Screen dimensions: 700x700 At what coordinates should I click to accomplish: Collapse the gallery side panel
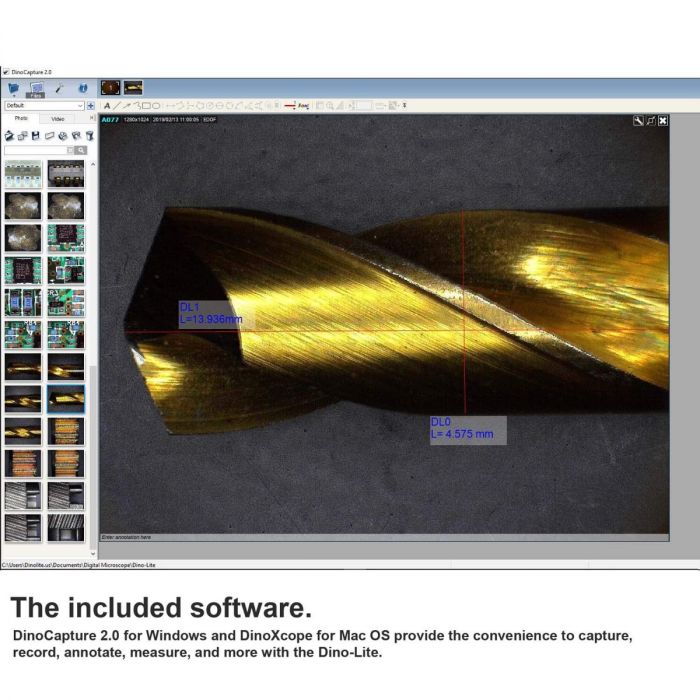click(x=92, y=118)
